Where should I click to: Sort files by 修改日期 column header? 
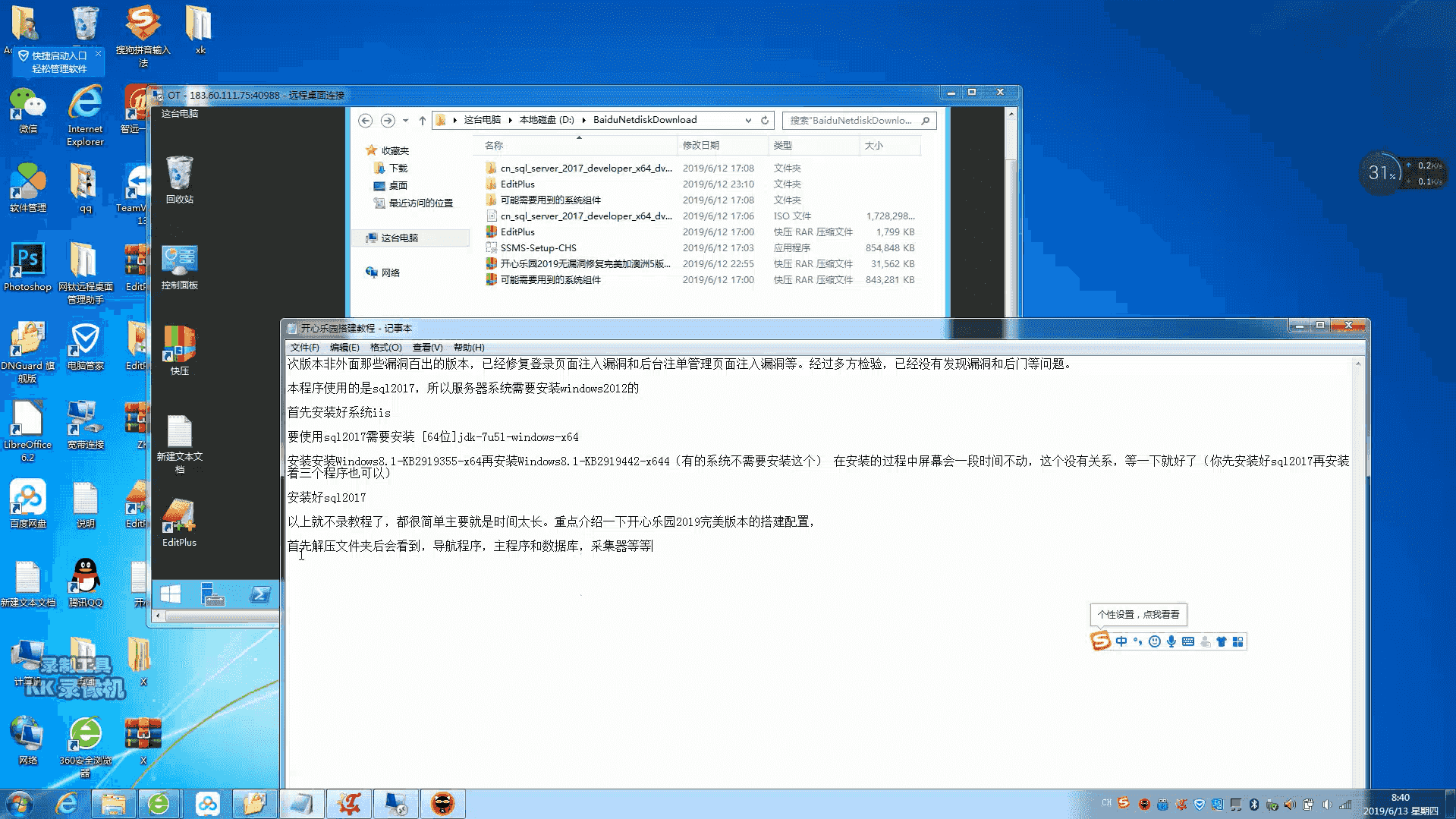click(700, 146)
